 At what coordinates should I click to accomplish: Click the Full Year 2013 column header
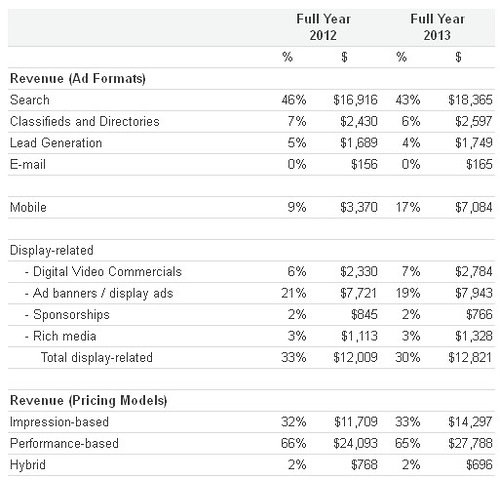pos(437,27)
